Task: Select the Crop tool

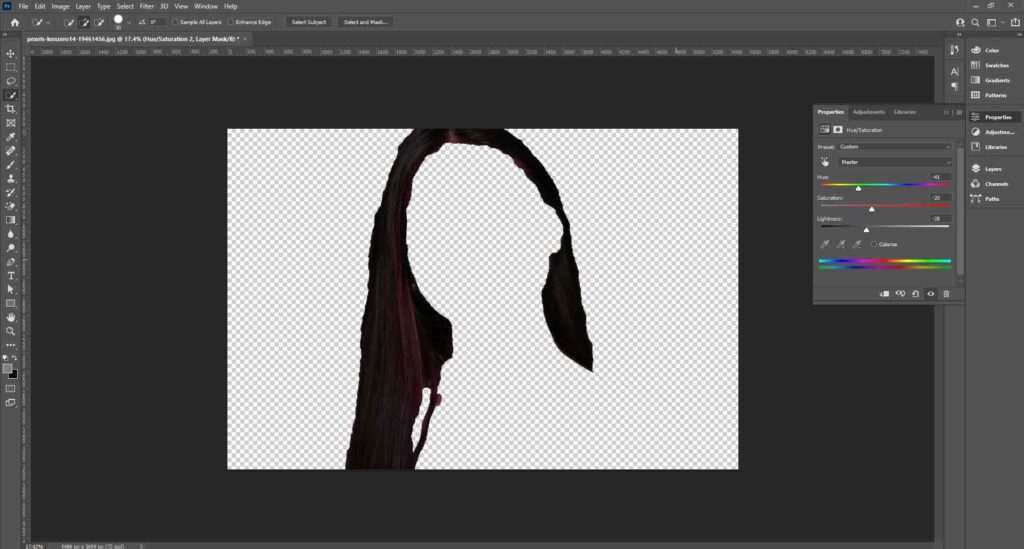Action: click(x=10, y=109)
